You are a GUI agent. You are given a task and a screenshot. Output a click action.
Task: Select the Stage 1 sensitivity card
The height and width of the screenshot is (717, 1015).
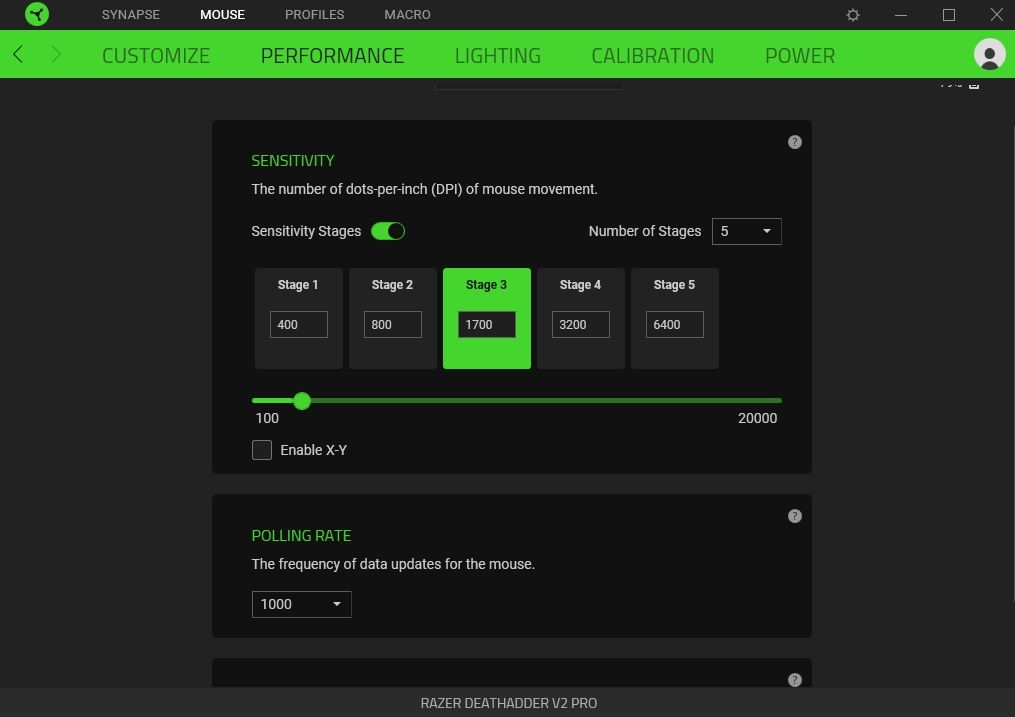point(298,318)
